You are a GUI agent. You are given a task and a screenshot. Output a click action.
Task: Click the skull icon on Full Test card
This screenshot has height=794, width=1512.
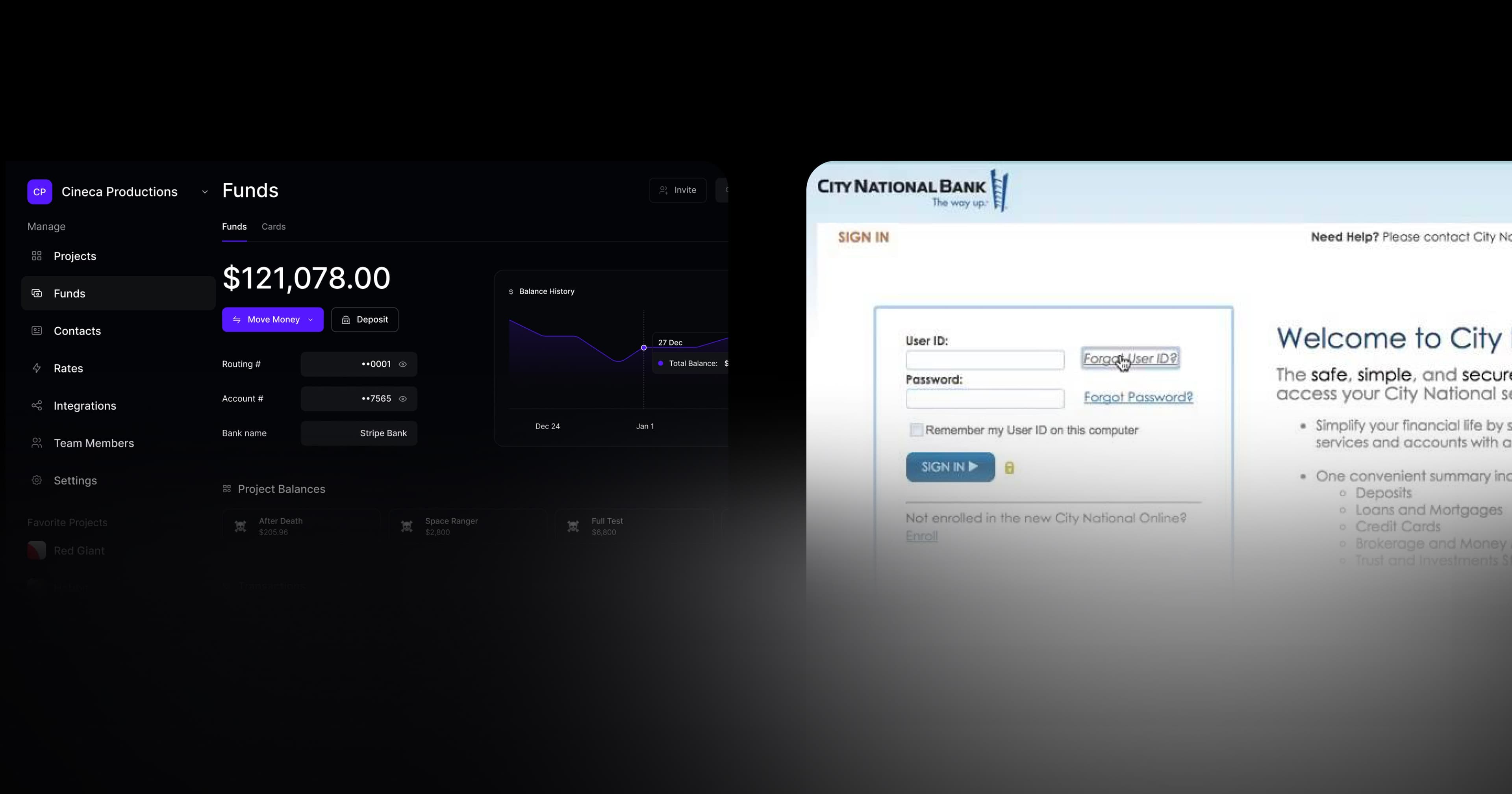[x=573, y=527]
